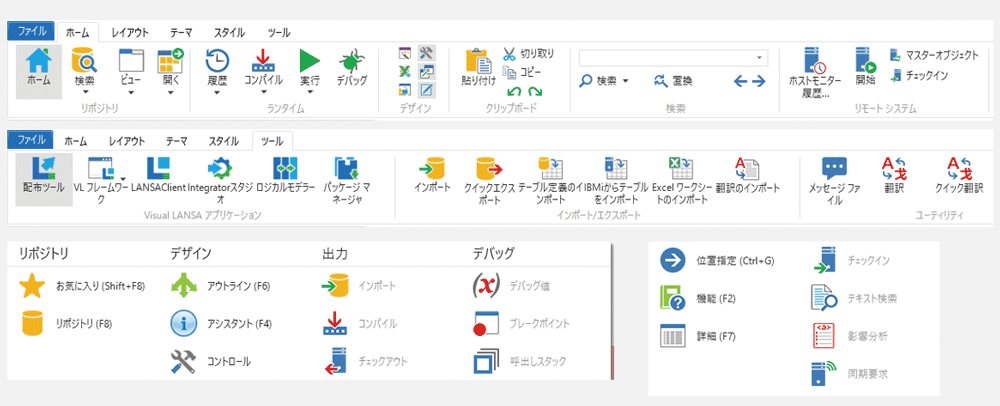Image resolution: width=1000 pixels, height=406 pixels.
Task: Expand the 検索 repository dropdown
Action: click(x=84, y=93)
